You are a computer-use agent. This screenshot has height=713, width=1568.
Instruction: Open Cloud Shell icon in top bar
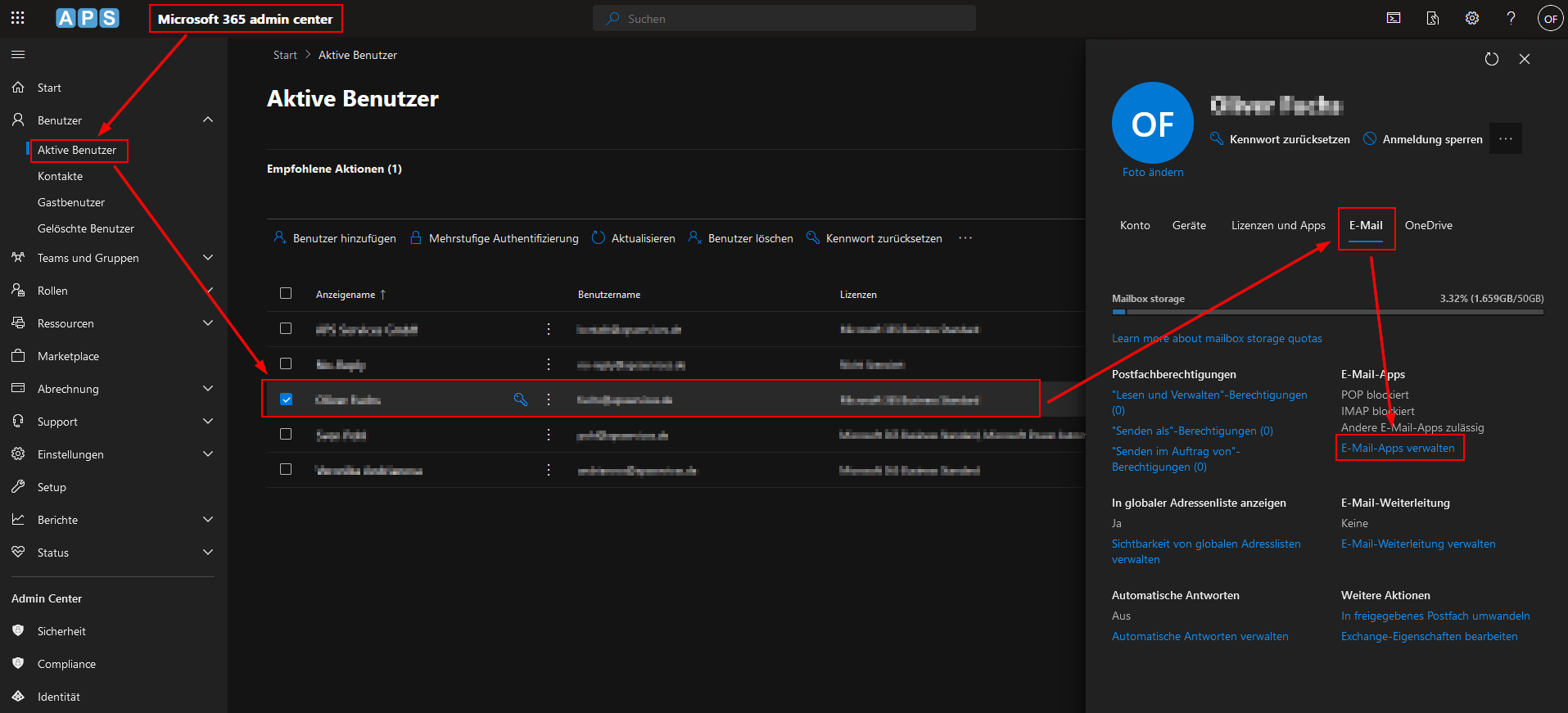click(1393, 18)
